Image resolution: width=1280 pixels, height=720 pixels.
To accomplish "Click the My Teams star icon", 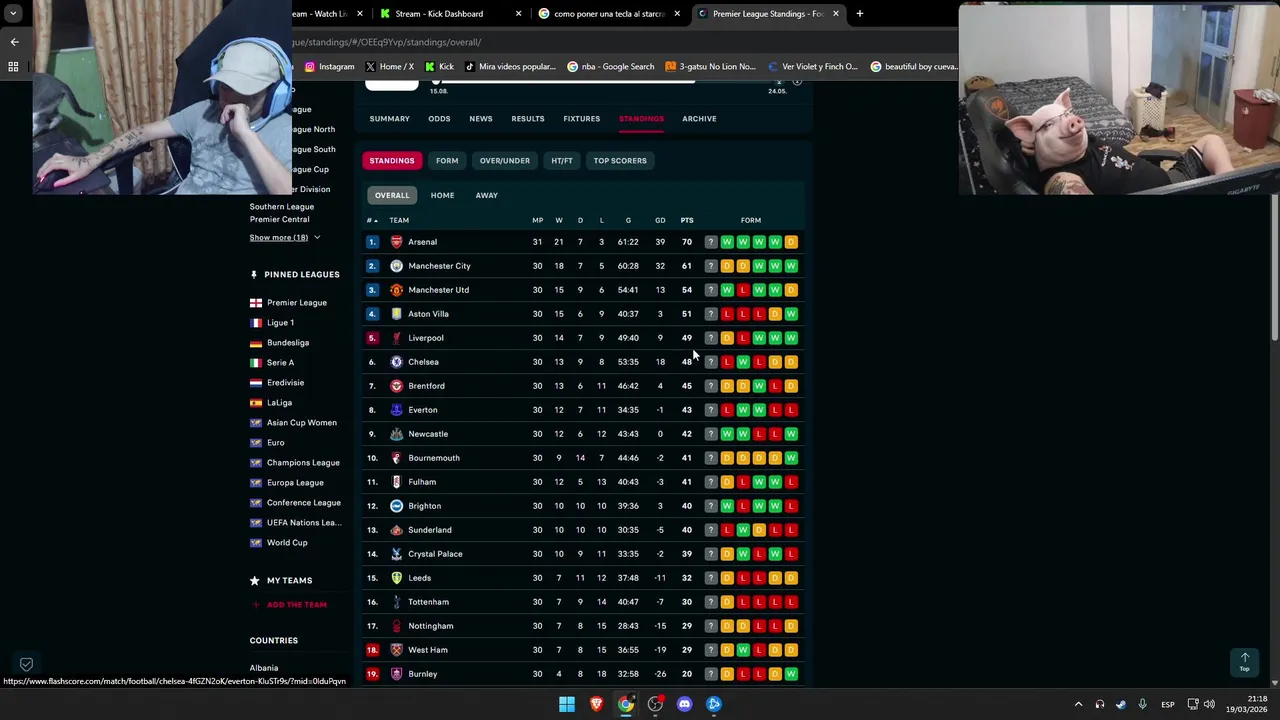I will pyautogui.click(x=255, y=581).
